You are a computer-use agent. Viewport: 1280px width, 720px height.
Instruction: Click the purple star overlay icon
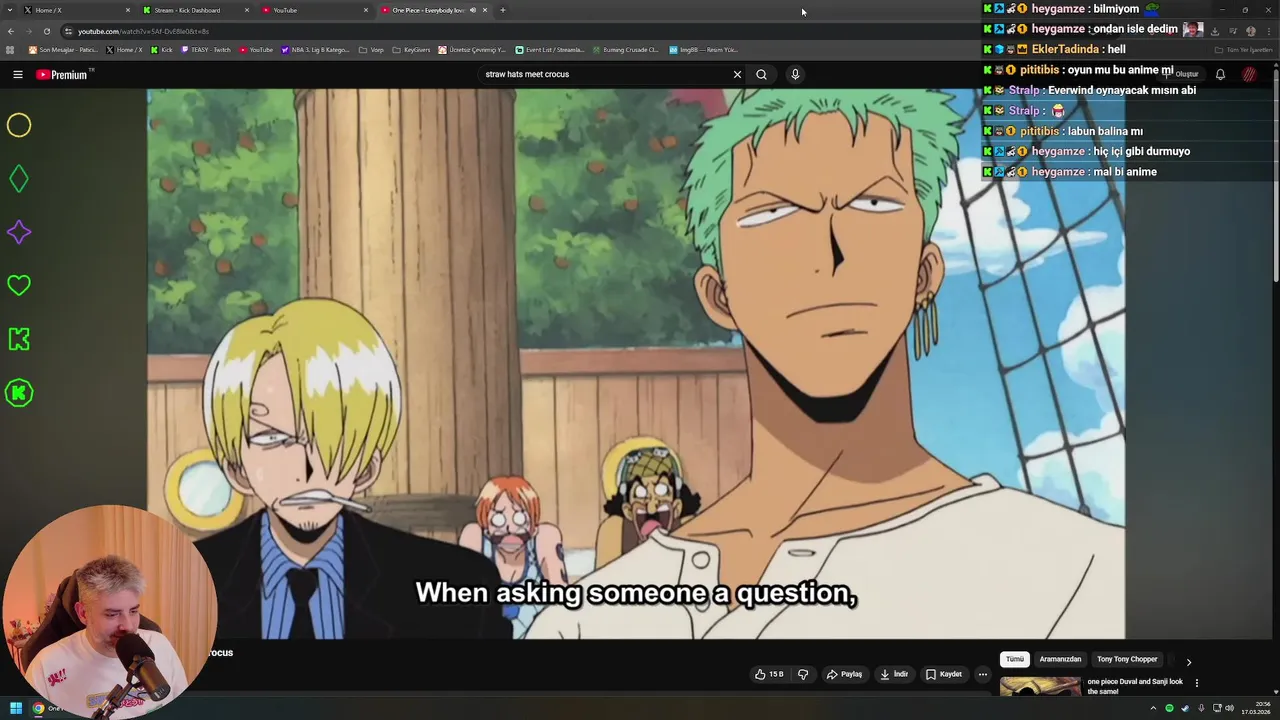19,232
